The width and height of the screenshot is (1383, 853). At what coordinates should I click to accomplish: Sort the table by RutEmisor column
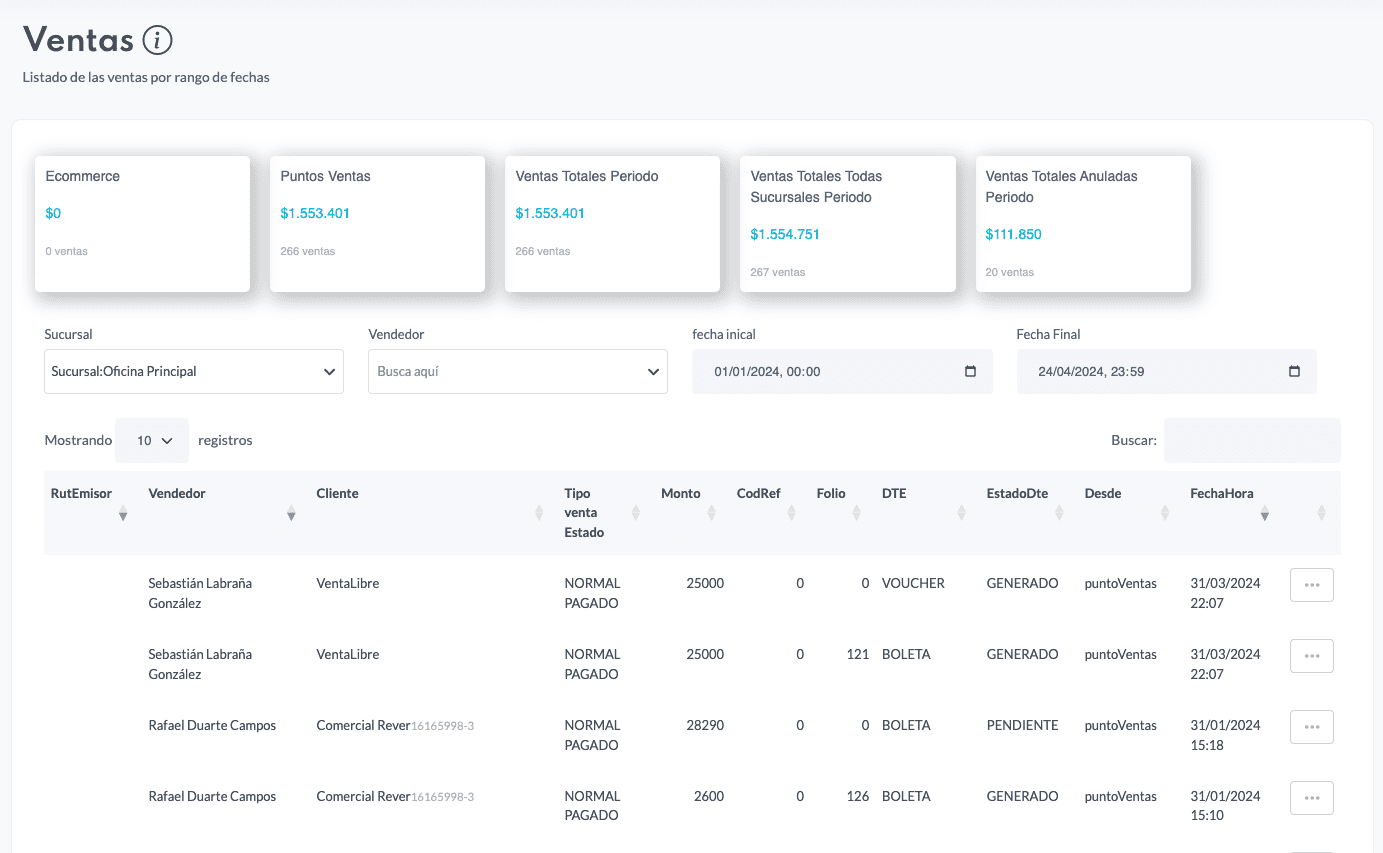click(x=123, y=512)
